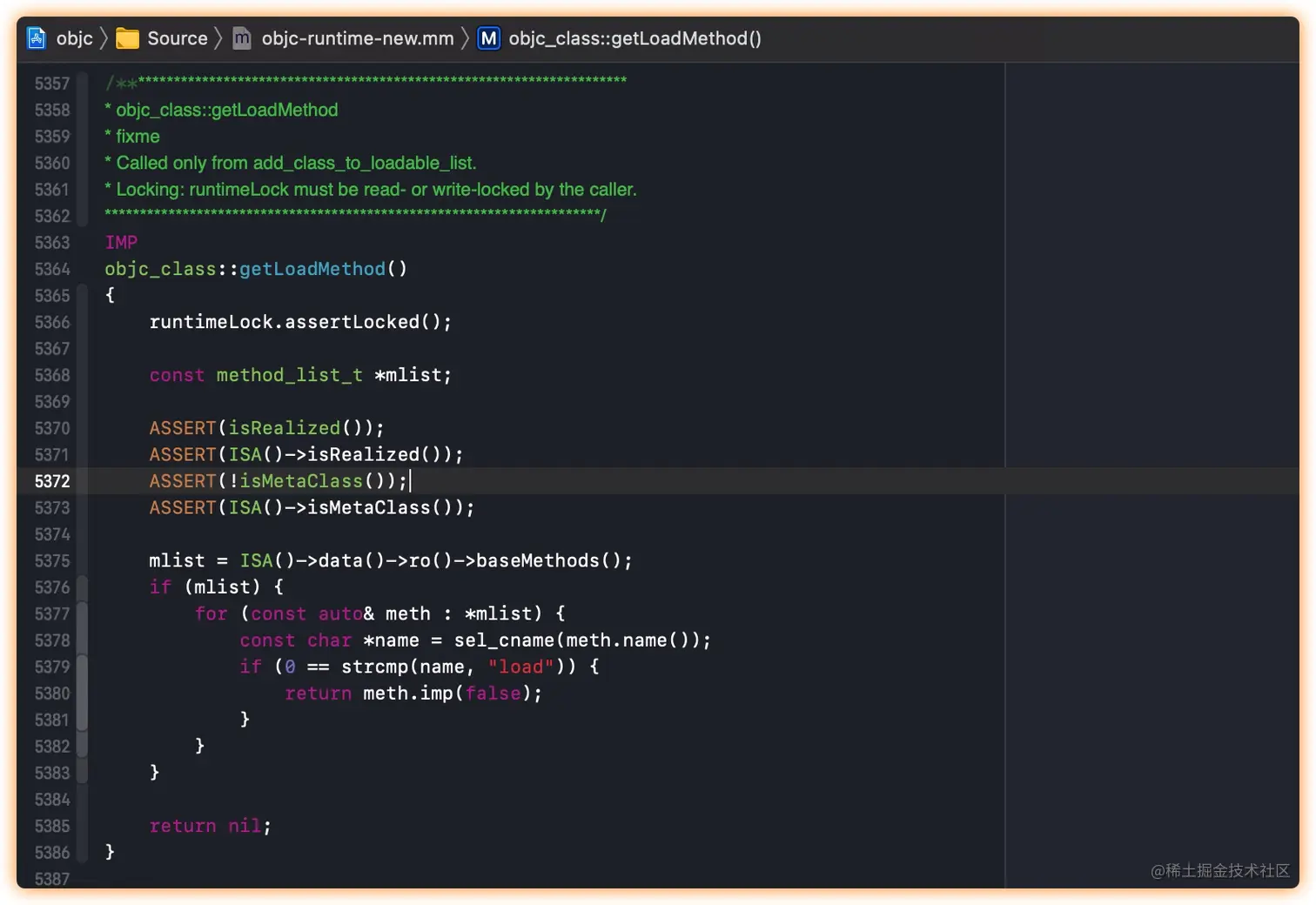Click the 'if (mlist)' statement on line 5376
Screen dimensions: 1316x905
pos(216,587)
